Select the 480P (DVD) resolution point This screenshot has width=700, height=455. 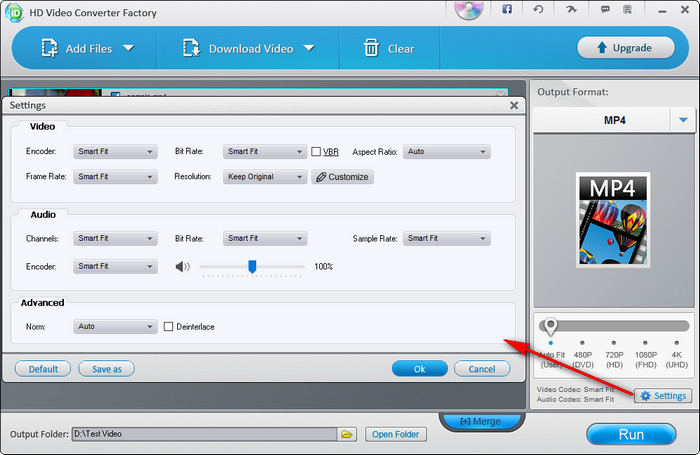click(582, 343)
